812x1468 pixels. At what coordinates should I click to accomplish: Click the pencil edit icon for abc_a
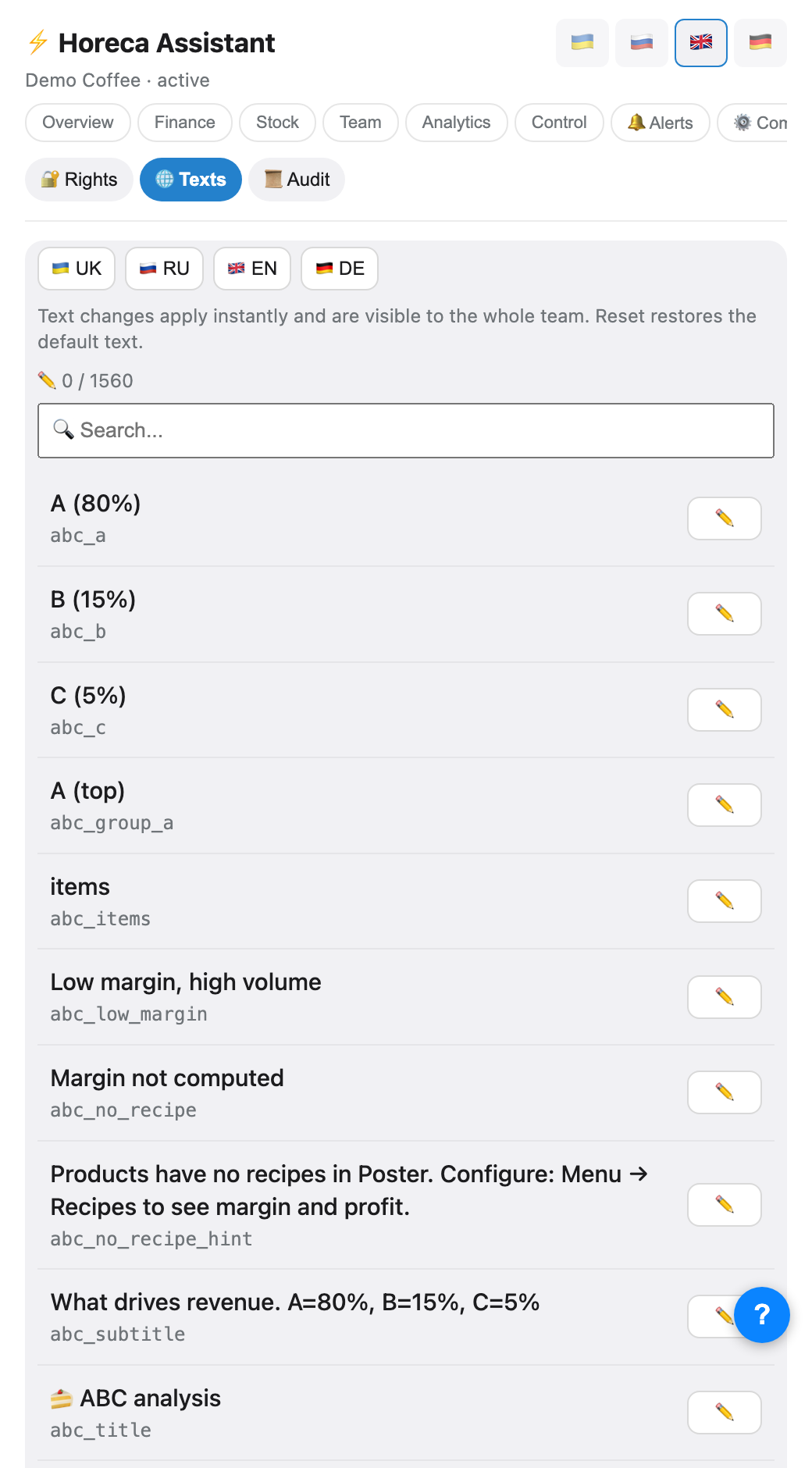click(x=724, y=518)
